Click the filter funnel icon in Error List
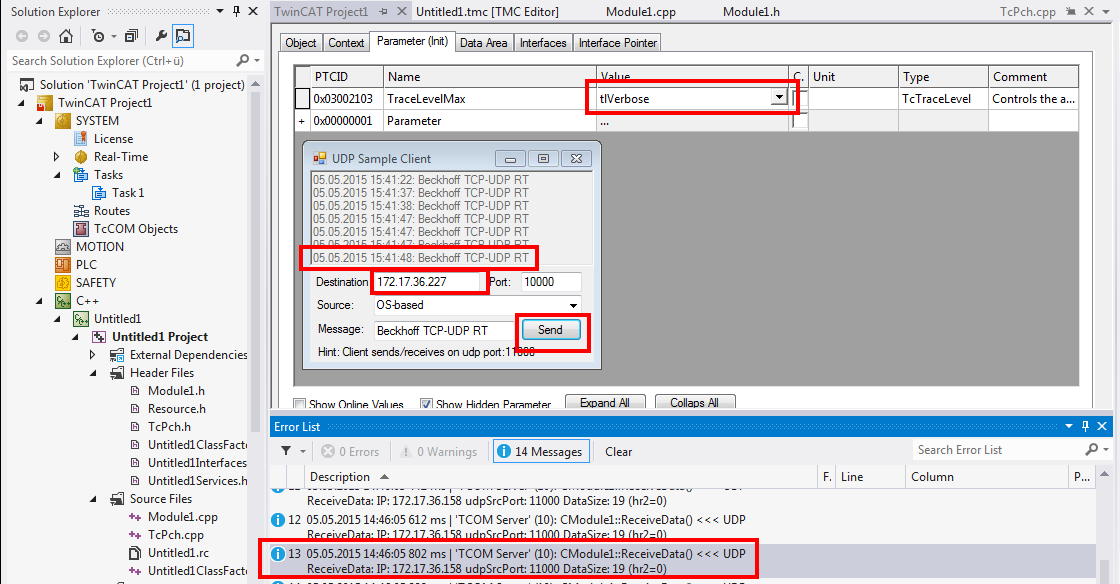The height and width of the screenshot is (584, 1120). point(286,451)
